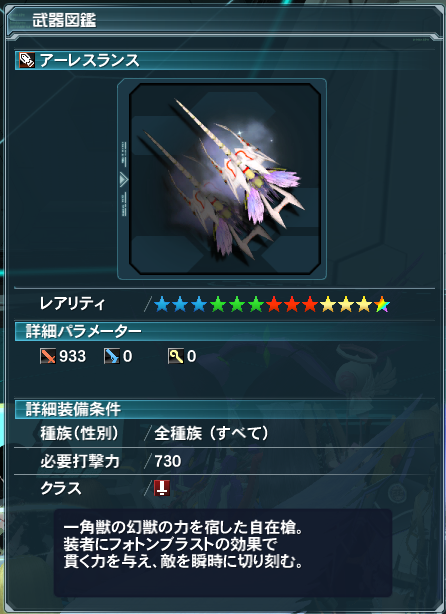Expand the preview with the left-side arrow
Viewport: 446px width, 614px height.
[x=124, y=180]
